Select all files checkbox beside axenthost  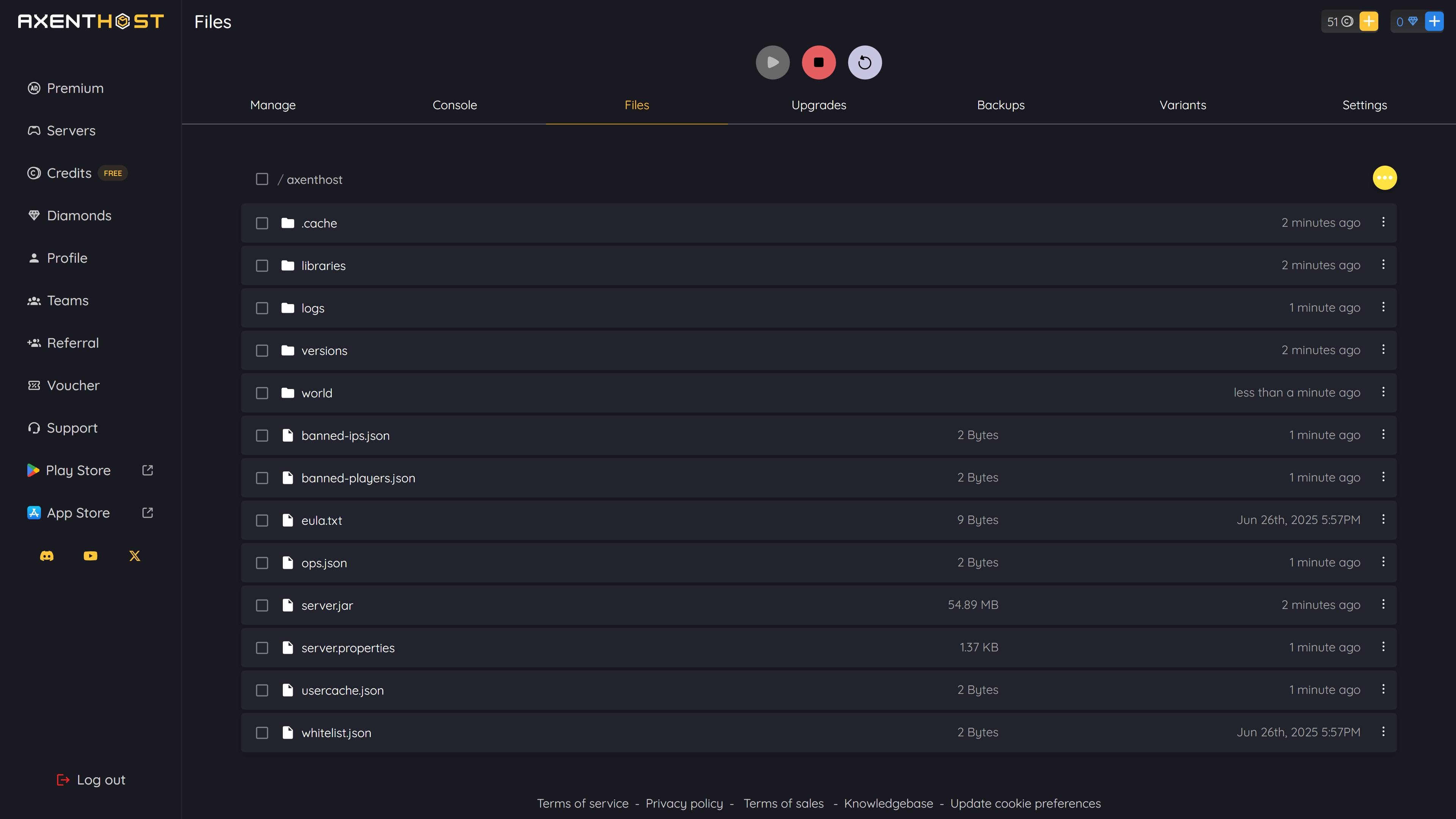[x=262, y=179]
